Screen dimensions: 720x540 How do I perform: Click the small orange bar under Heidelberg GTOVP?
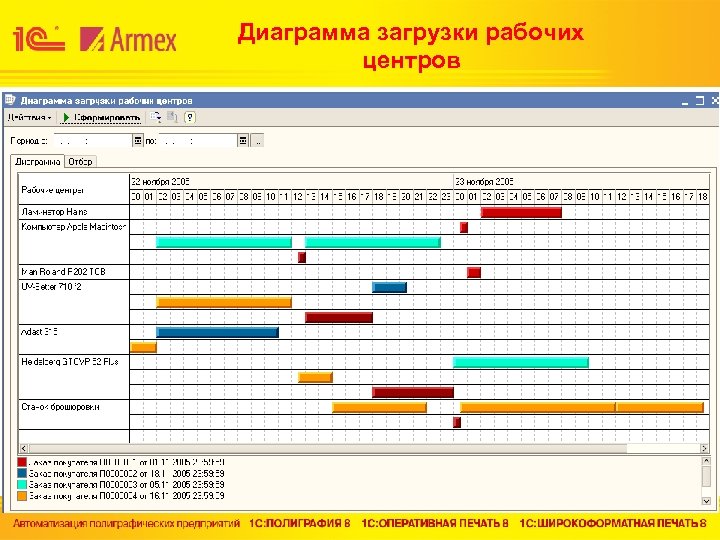(x=315, y=377)
